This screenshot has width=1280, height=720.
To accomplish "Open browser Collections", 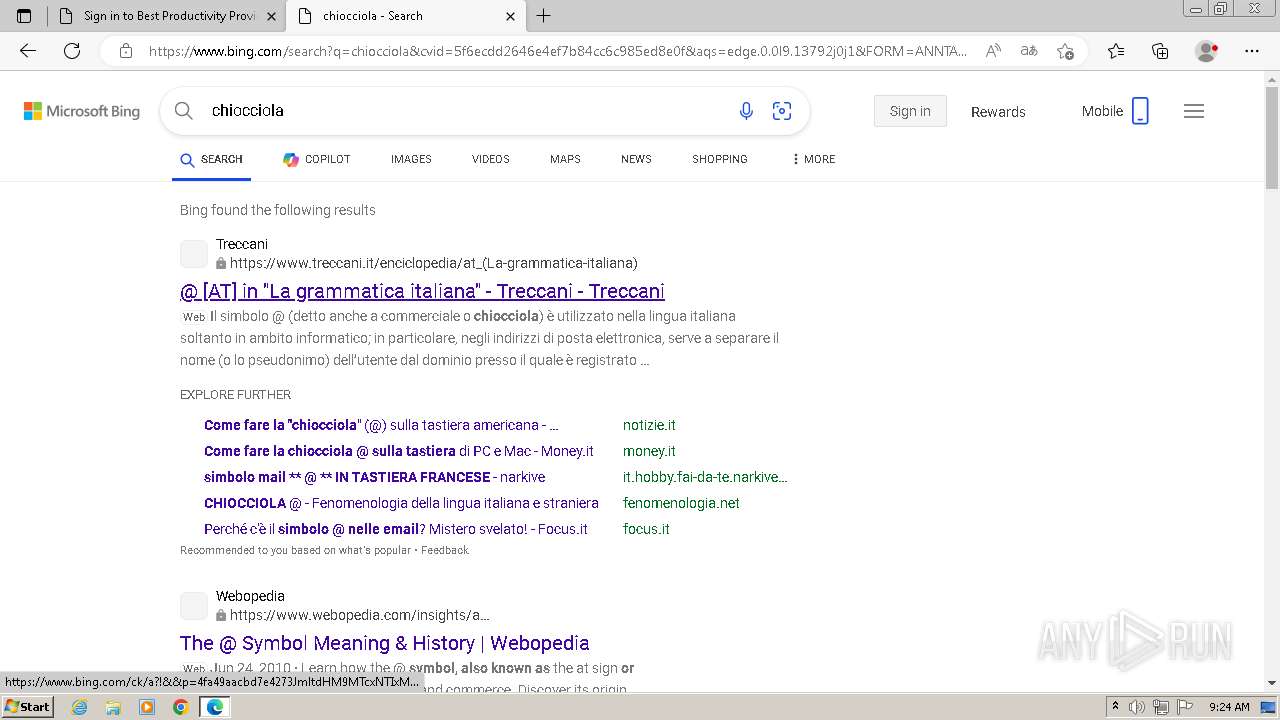I will (1160, 51).
